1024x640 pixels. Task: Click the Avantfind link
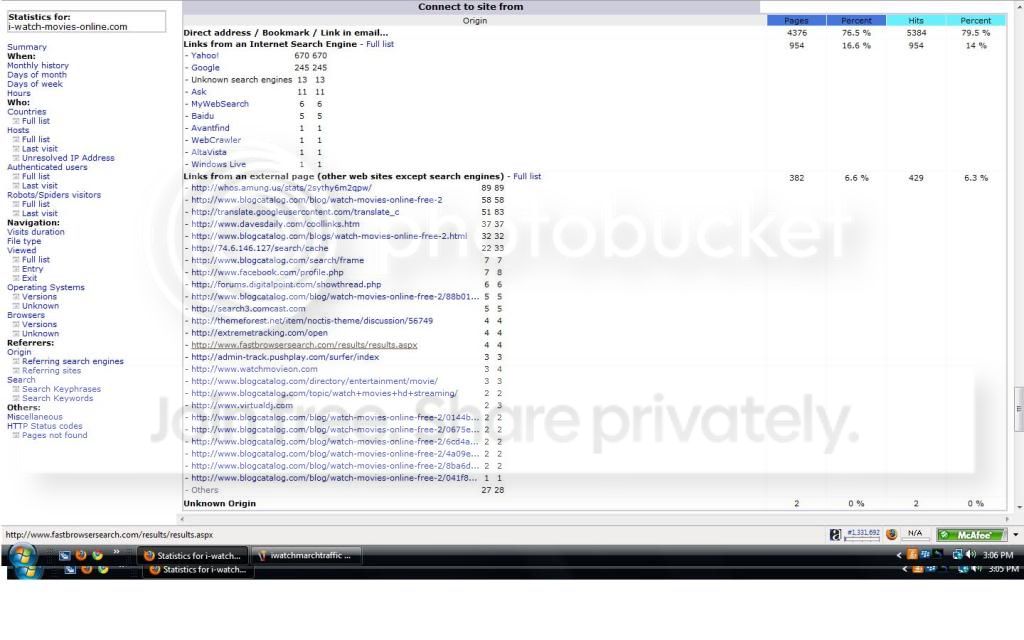click(x=210, y=128)
